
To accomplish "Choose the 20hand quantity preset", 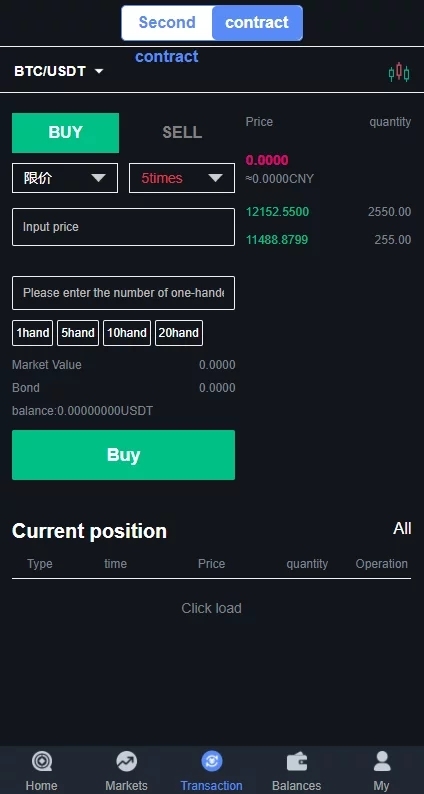I will click(179, 333).
